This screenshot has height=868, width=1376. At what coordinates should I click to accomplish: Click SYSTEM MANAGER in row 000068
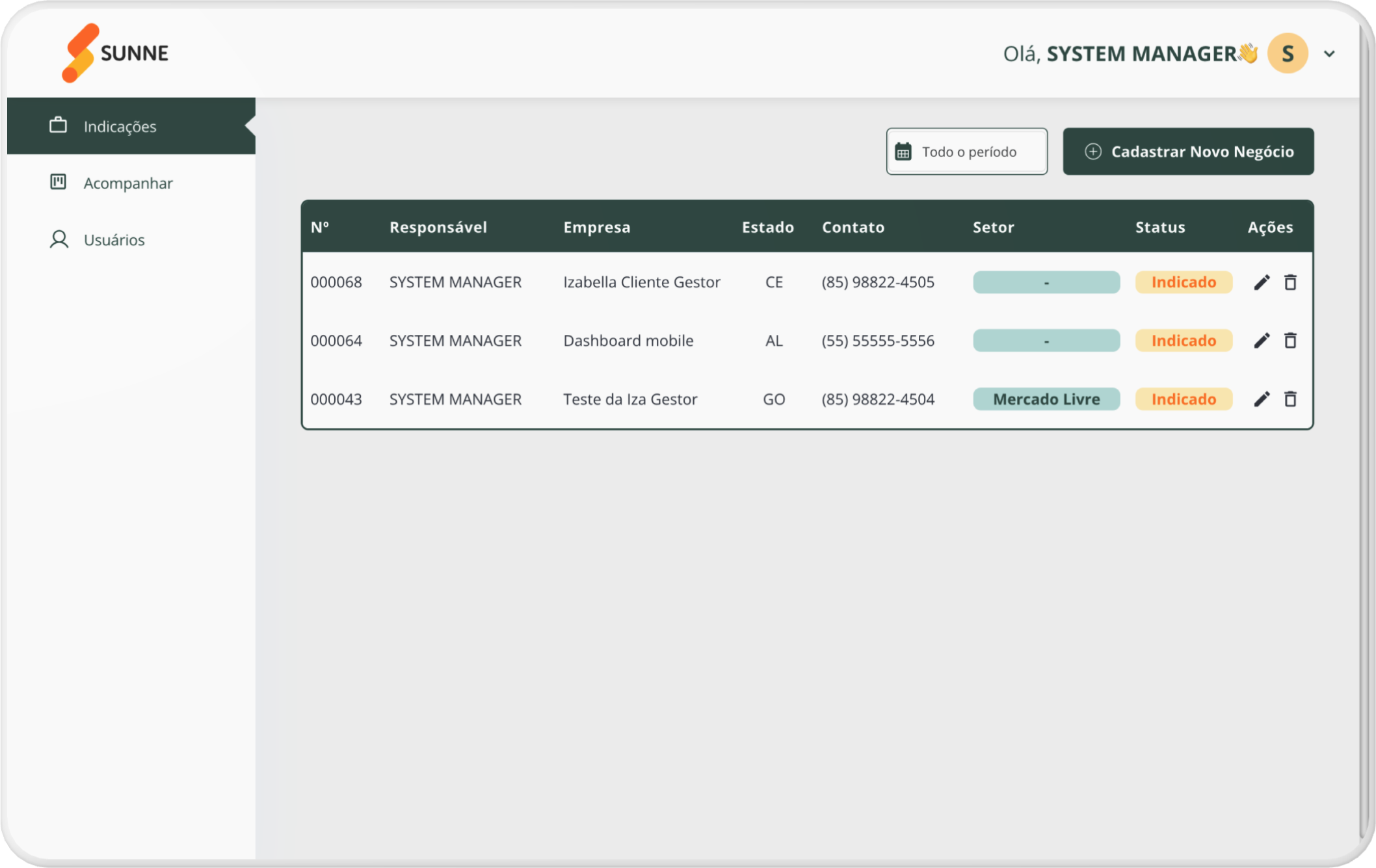tap(455, 282)
